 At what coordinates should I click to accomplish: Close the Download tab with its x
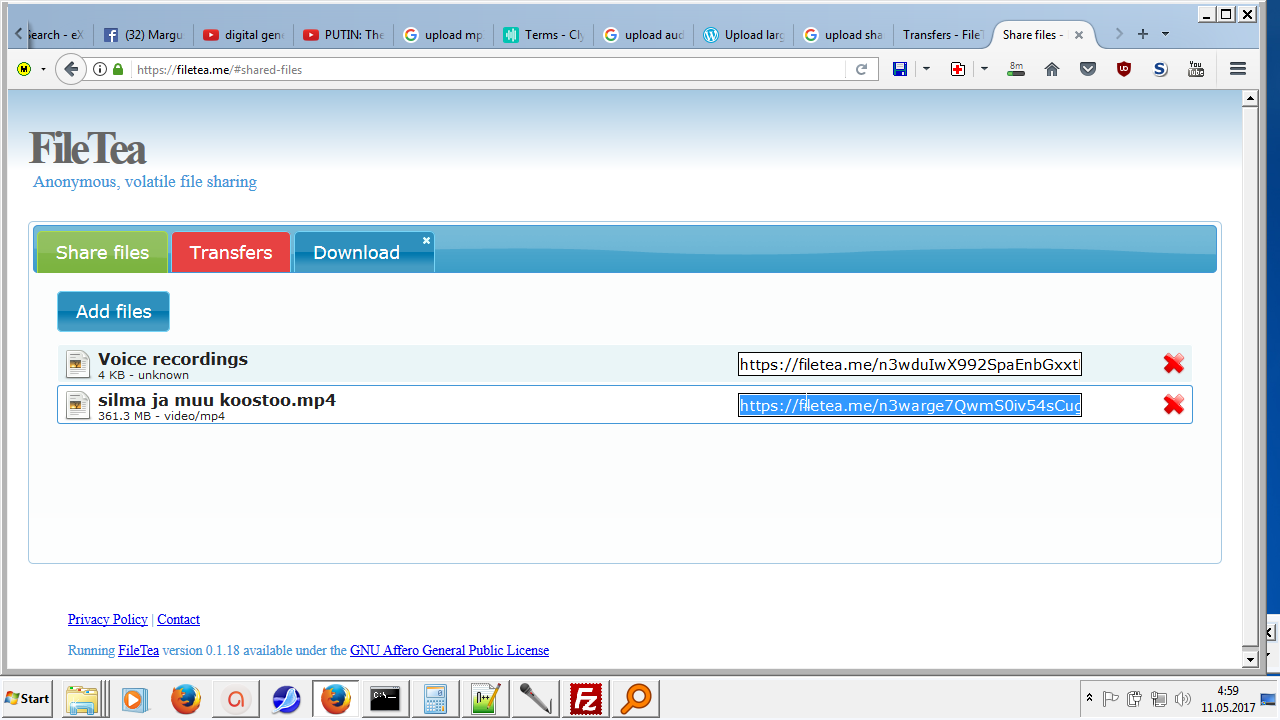pyautogui.click(x=426, y=240)
